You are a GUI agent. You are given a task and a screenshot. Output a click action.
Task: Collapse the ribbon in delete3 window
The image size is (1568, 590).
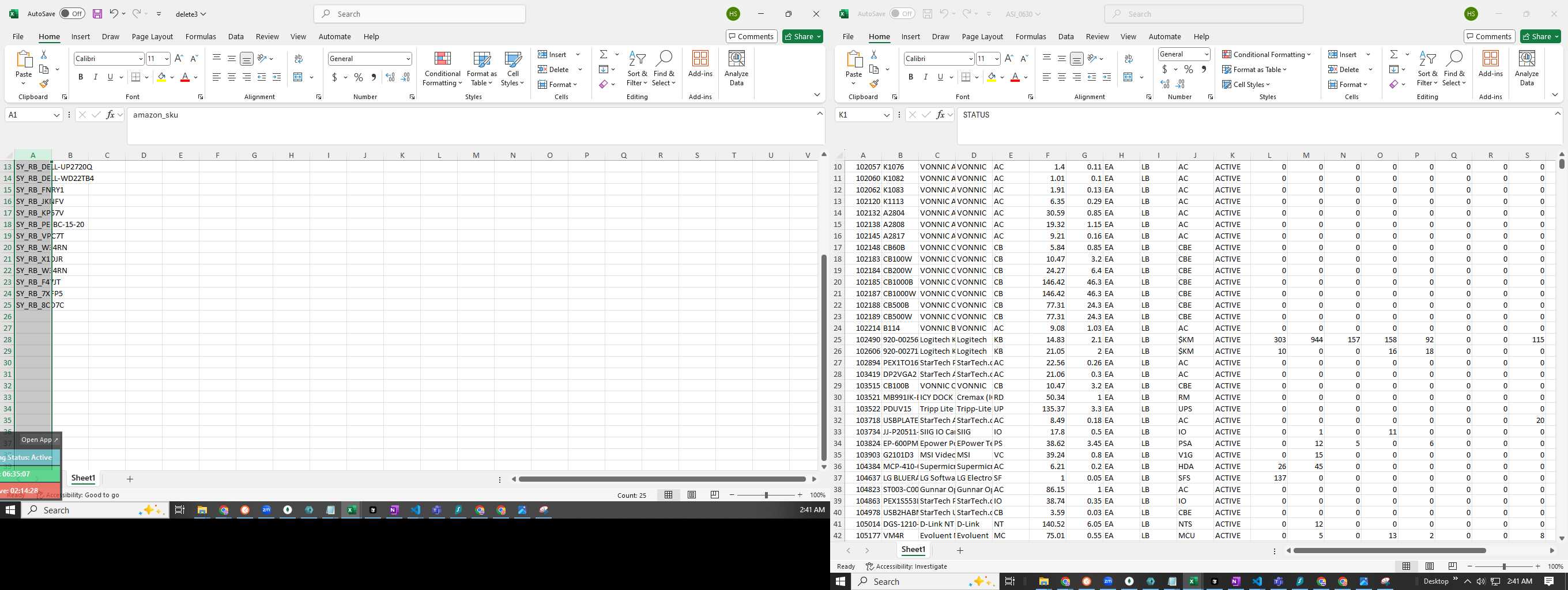pyautogui.click(x=817, y=95)
